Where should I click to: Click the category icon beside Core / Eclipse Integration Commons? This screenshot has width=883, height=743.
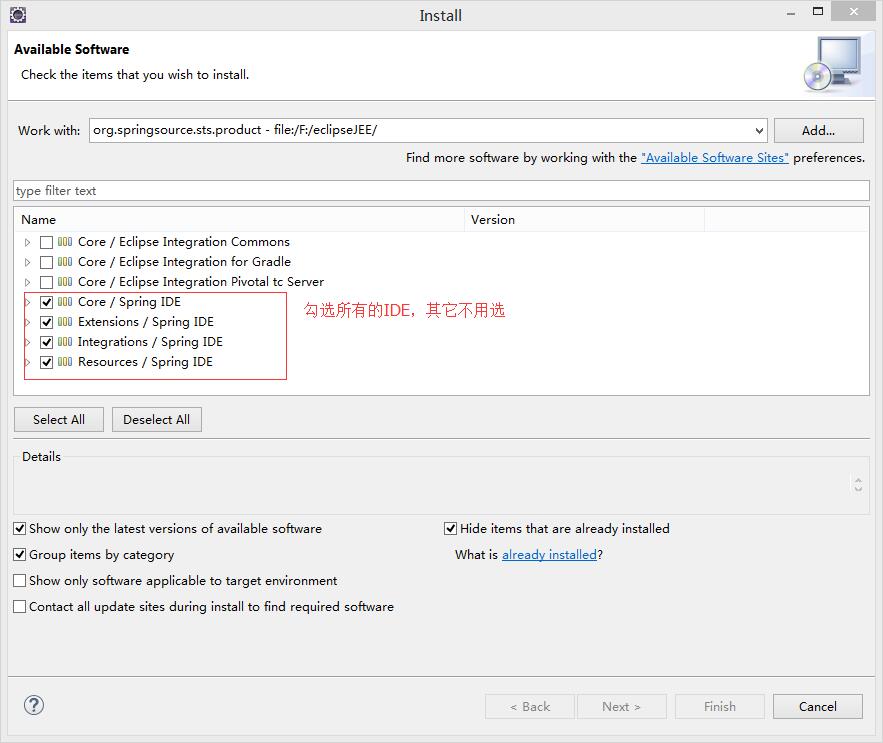pyautogui.click(x=65, y=242)
